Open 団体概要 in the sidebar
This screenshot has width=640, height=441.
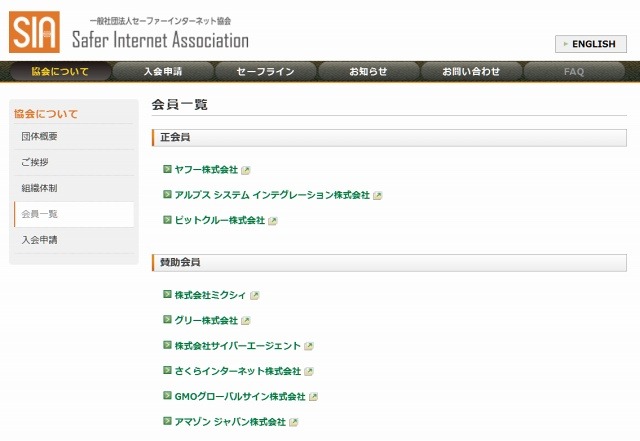coord(74,136)
